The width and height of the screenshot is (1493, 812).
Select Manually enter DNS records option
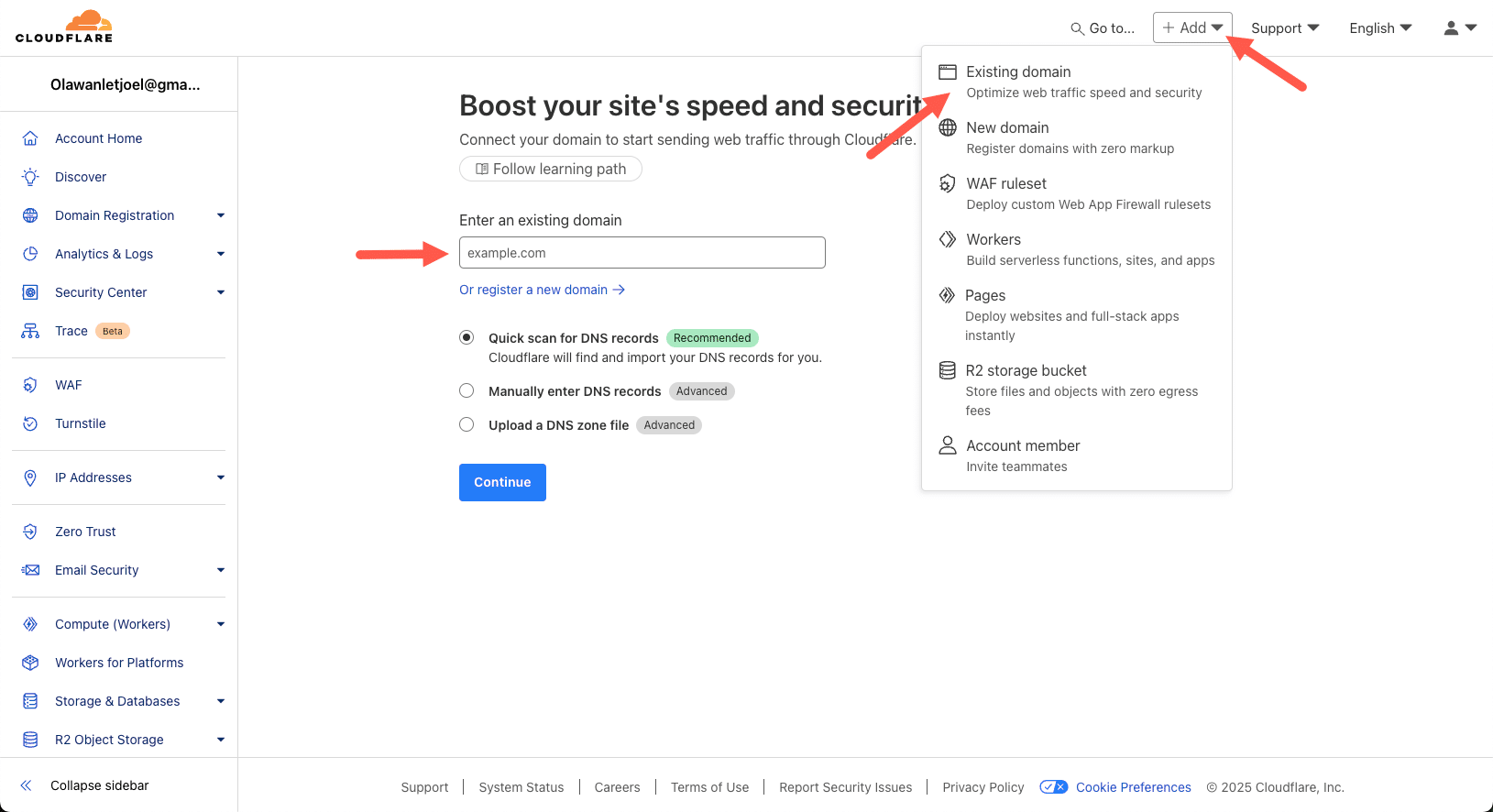coord(467,391)
